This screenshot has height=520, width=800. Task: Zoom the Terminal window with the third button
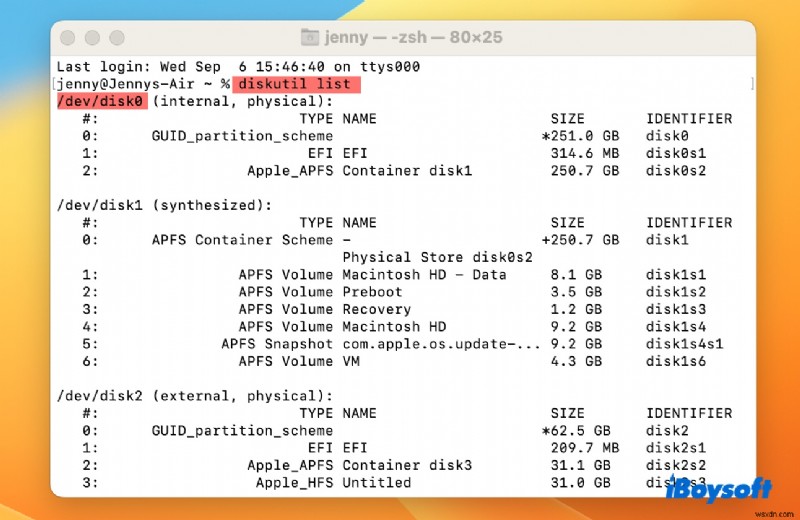click(x=117, y=38)
